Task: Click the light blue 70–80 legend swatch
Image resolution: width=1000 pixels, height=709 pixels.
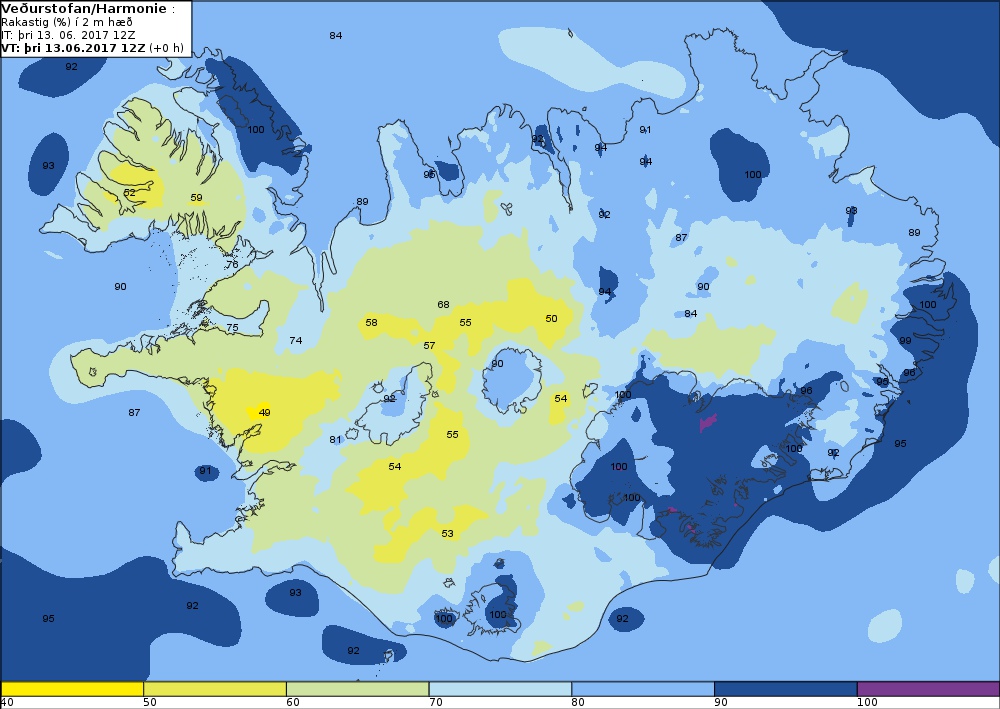Action: tap(501, 689)
